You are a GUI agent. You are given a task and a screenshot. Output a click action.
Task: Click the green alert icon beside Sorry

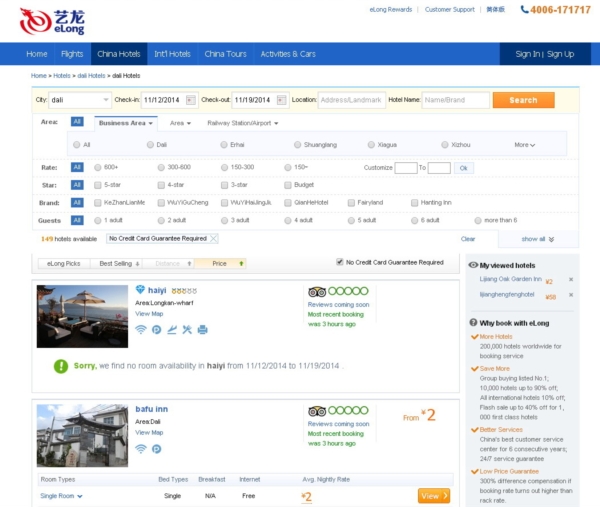tap(61, 366)
